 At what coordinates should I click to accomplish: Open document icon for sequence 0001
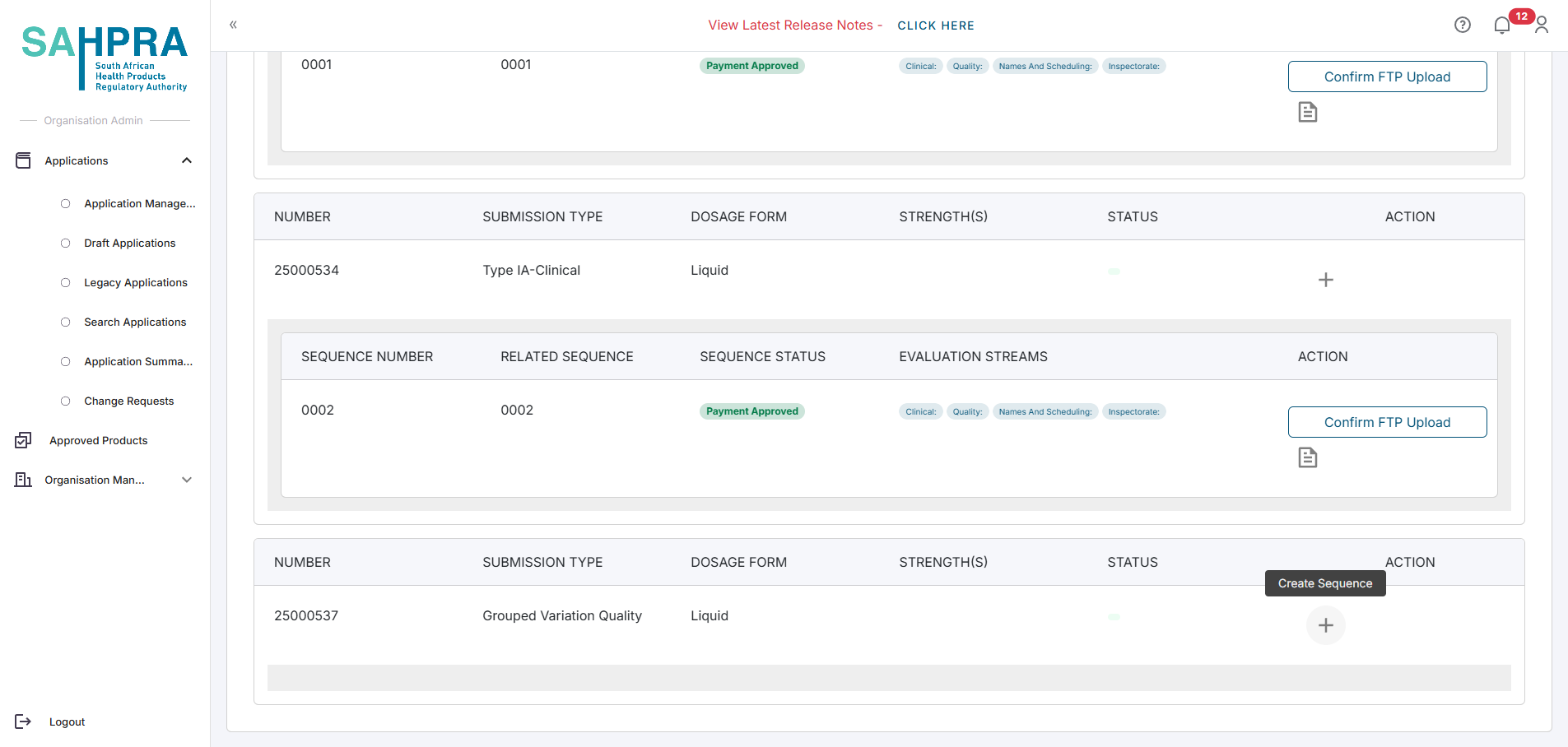pos(1307,112)
